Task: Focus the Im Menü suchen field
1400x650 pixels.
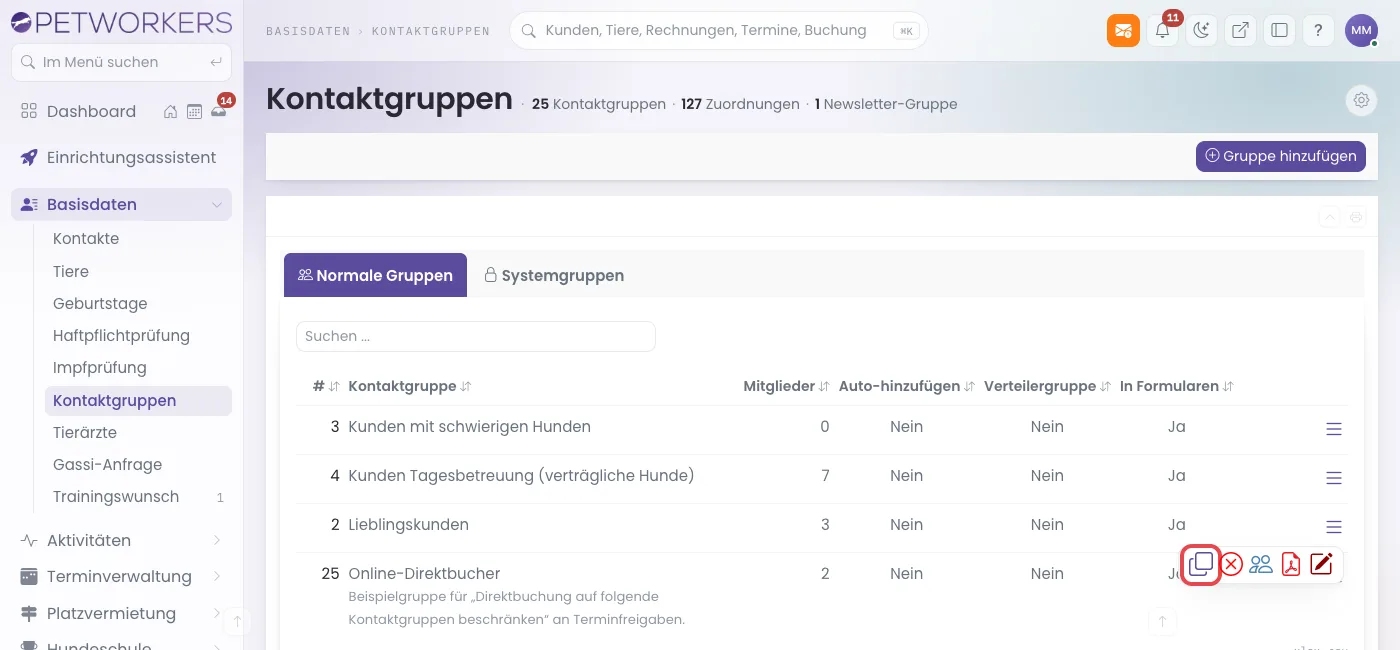Action: pyautogui.click(x=121, y=62)
